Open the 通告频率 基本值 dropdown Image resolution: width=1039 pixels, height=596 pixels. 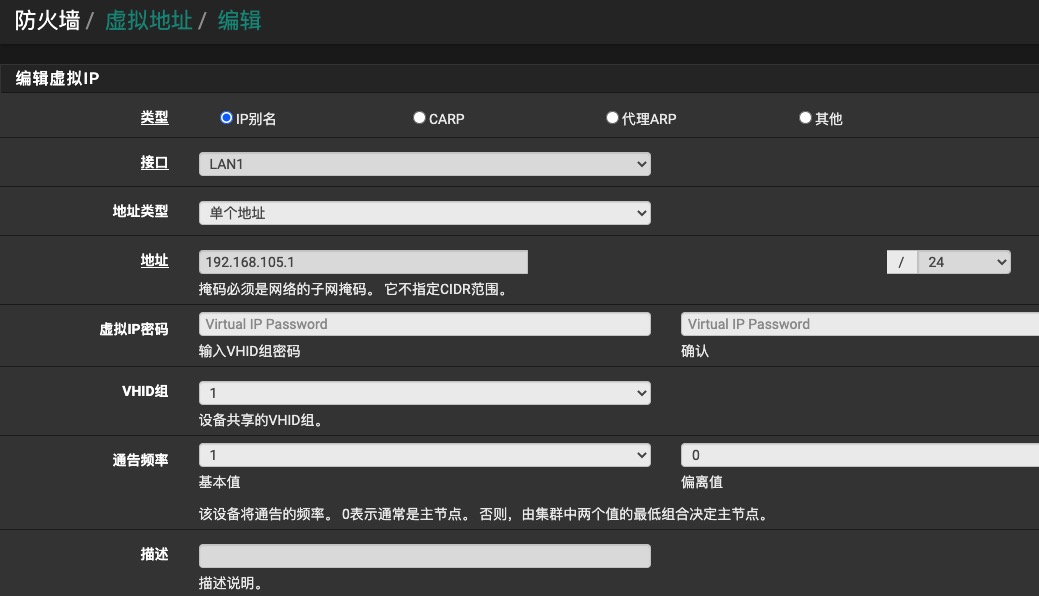click(x=424, y=456)
